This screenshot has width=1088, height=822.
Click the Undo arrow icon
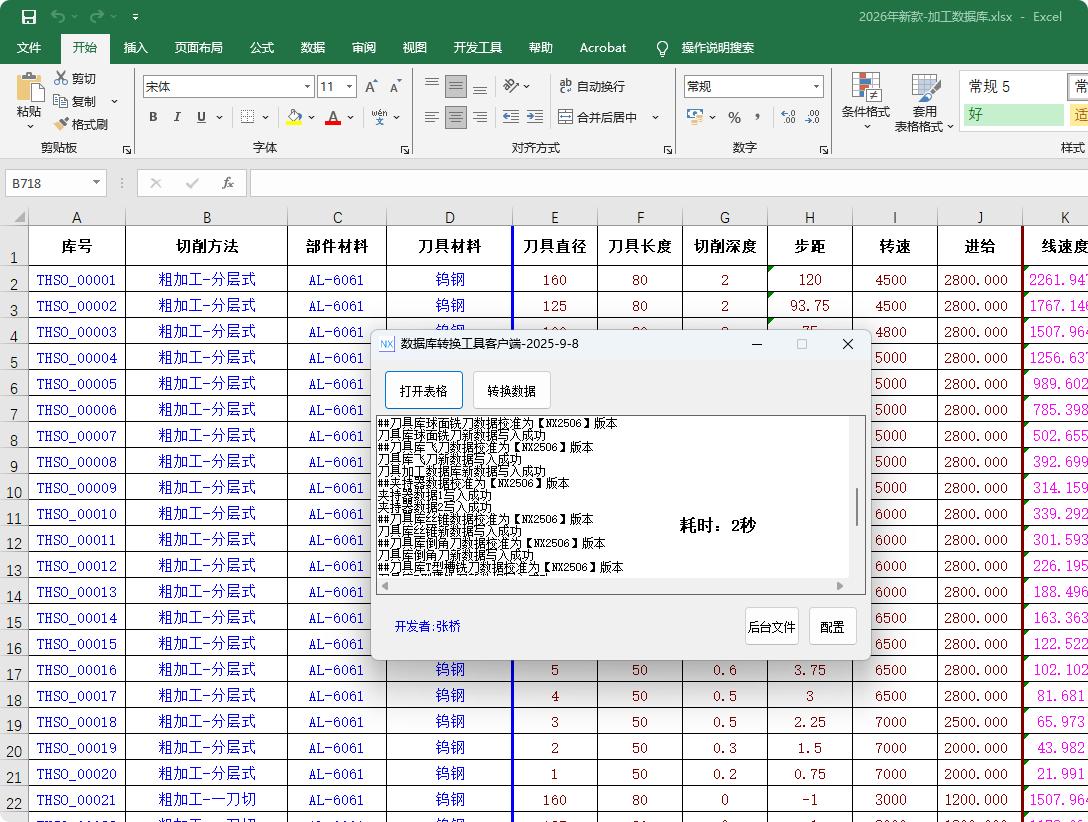(58, 17)
